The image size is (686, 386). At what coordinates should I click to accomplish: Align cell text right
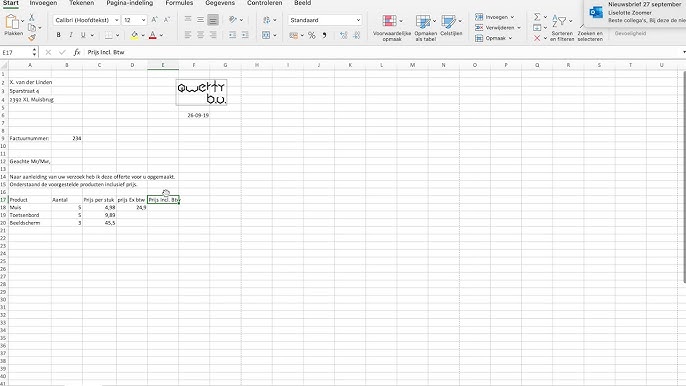click(213, 35)
